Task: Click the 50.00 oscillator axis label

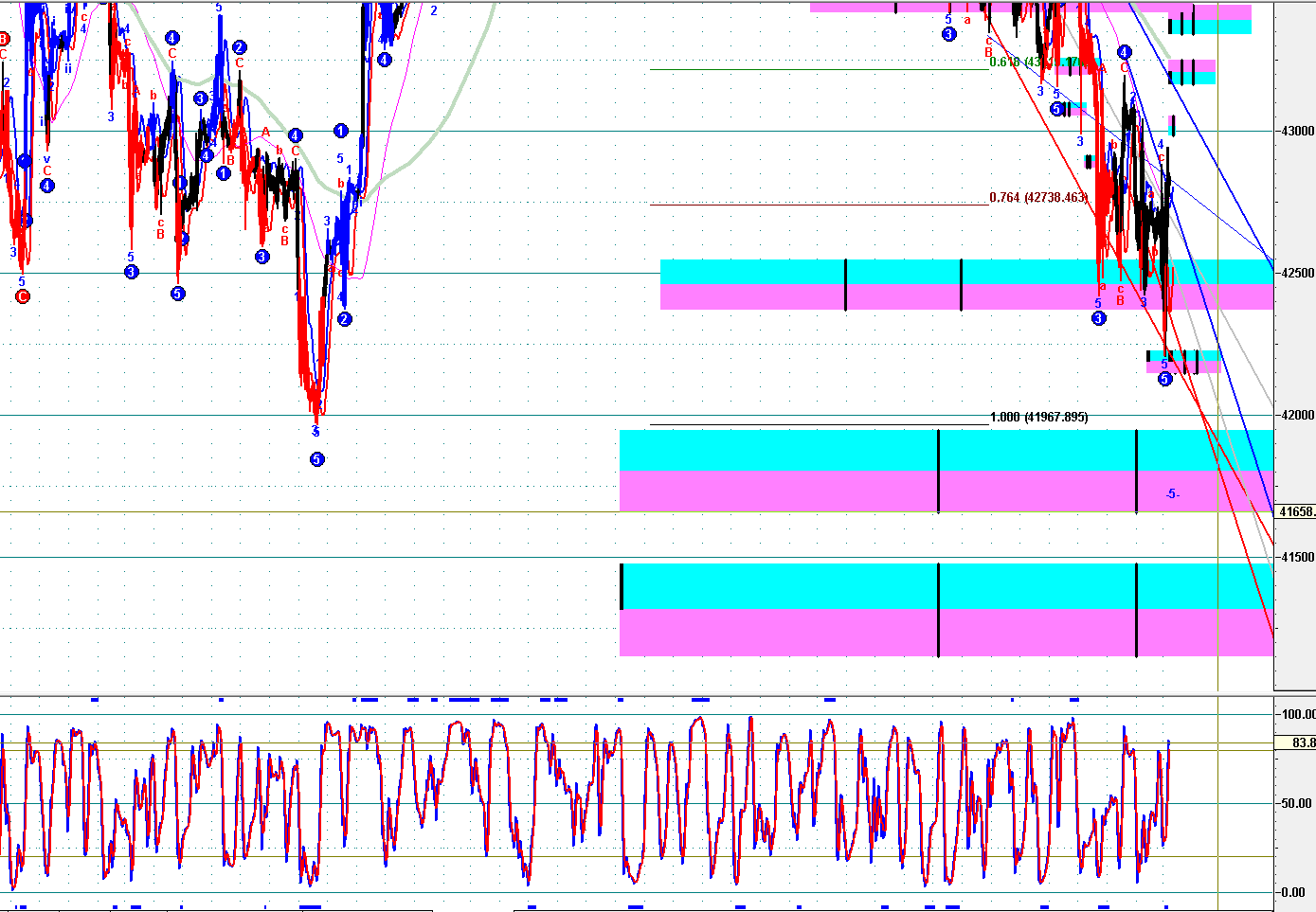Action: [1295, 803]
